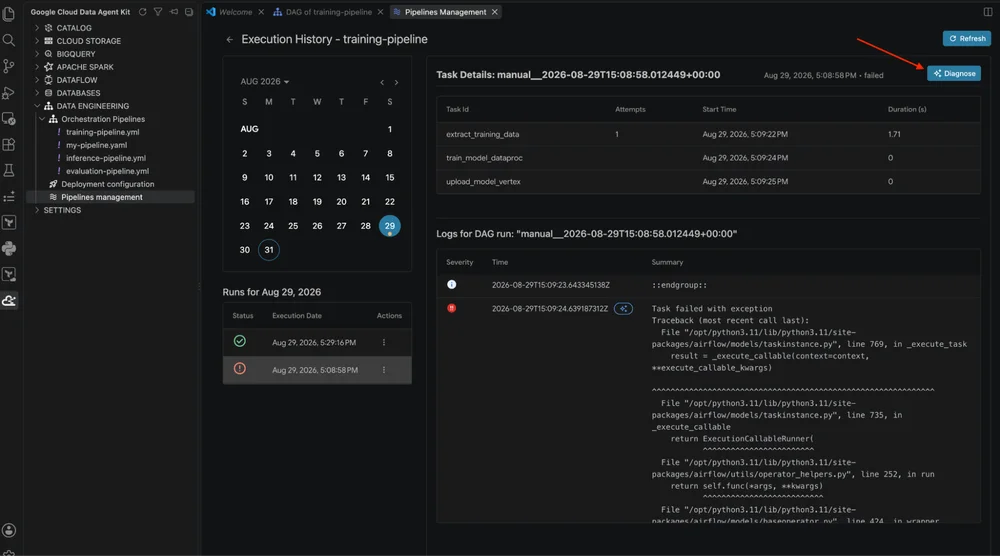Close the Welcome tab
Image resolution: width=1000 pixels, height=556 pixels.
click(261, 12)
